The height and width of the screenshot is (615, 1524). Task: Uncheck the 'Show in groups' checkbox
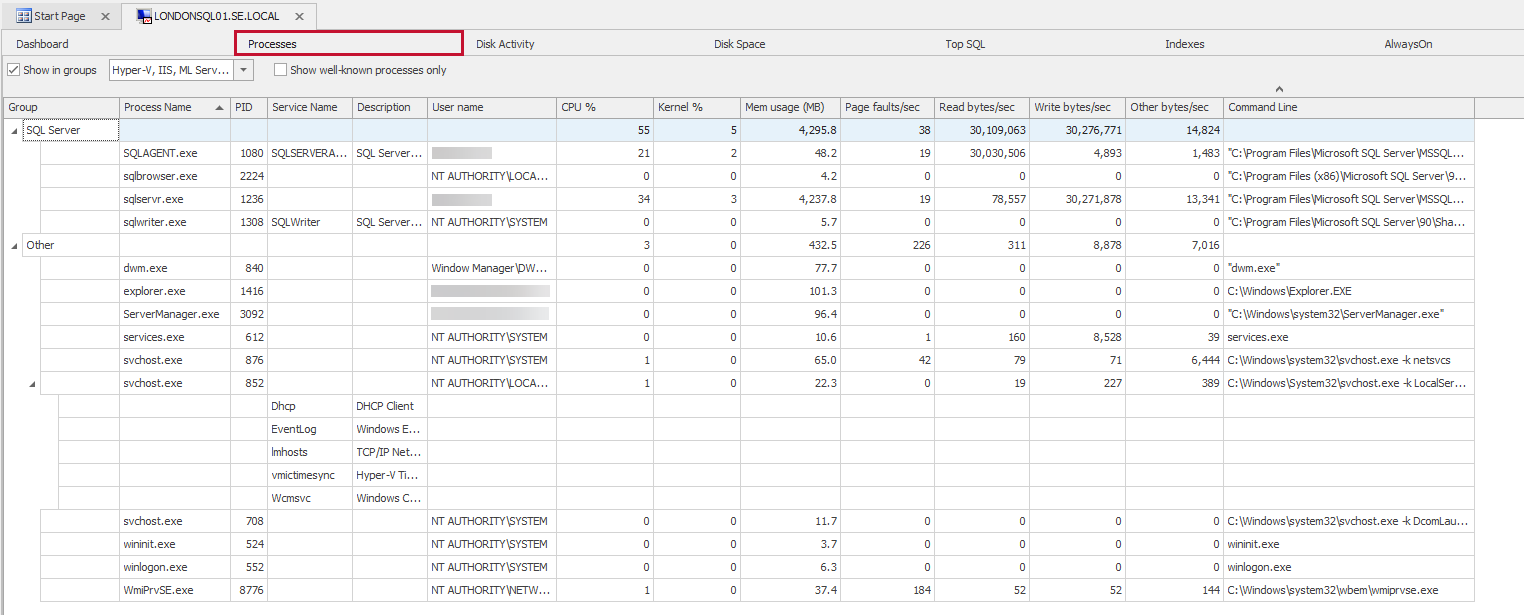pyautogui.click(x=13, y=69)
